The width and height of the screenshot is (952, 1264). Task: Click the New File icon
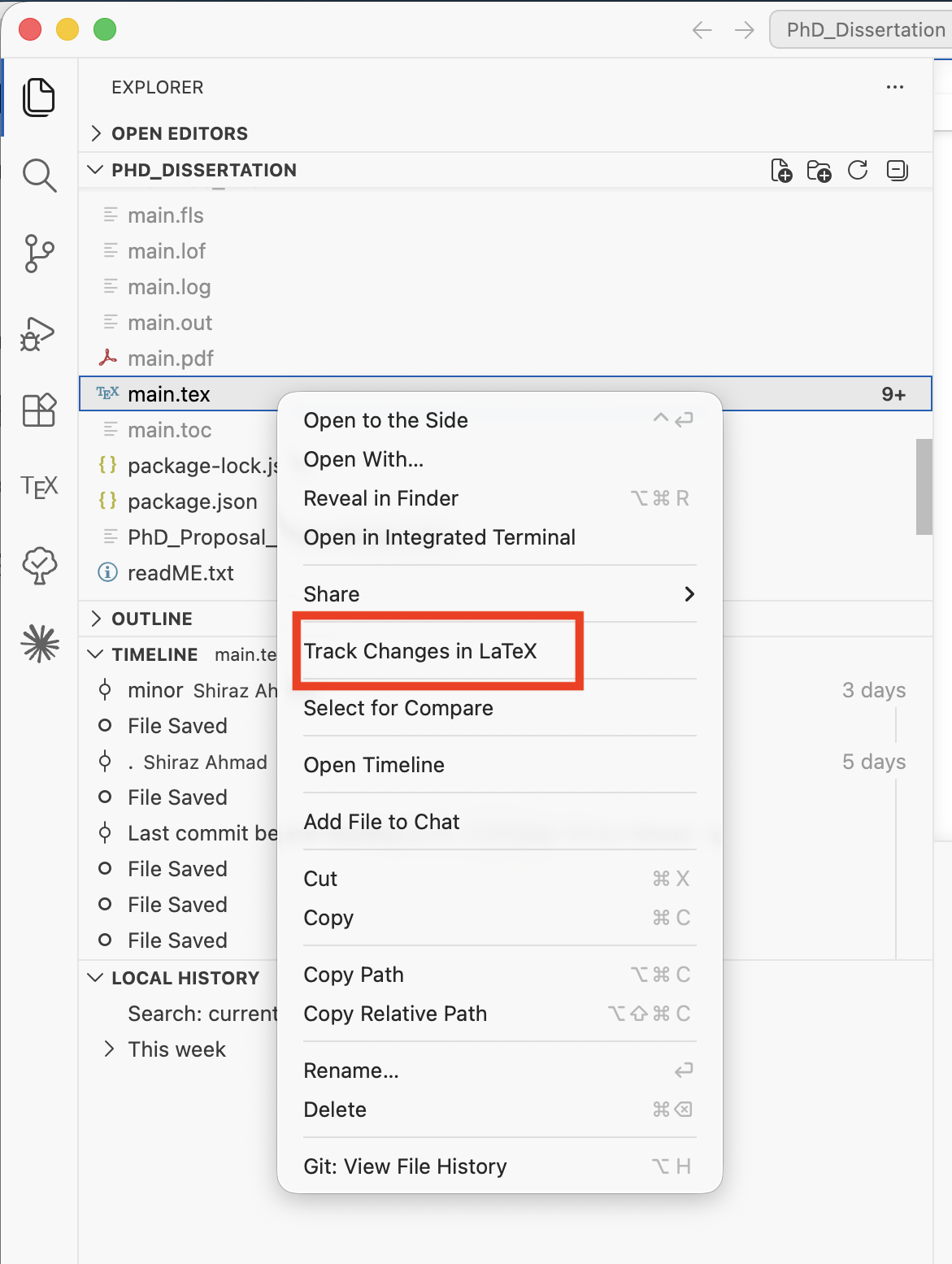[x=781, y=171]
